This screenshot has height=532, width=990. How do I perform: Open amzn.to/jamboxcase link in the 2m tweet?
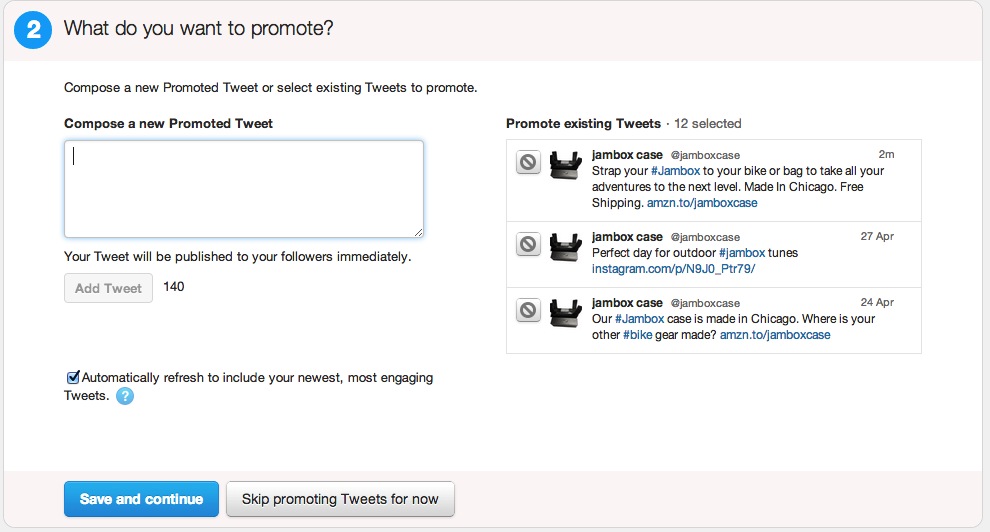[x=702, y=203]
